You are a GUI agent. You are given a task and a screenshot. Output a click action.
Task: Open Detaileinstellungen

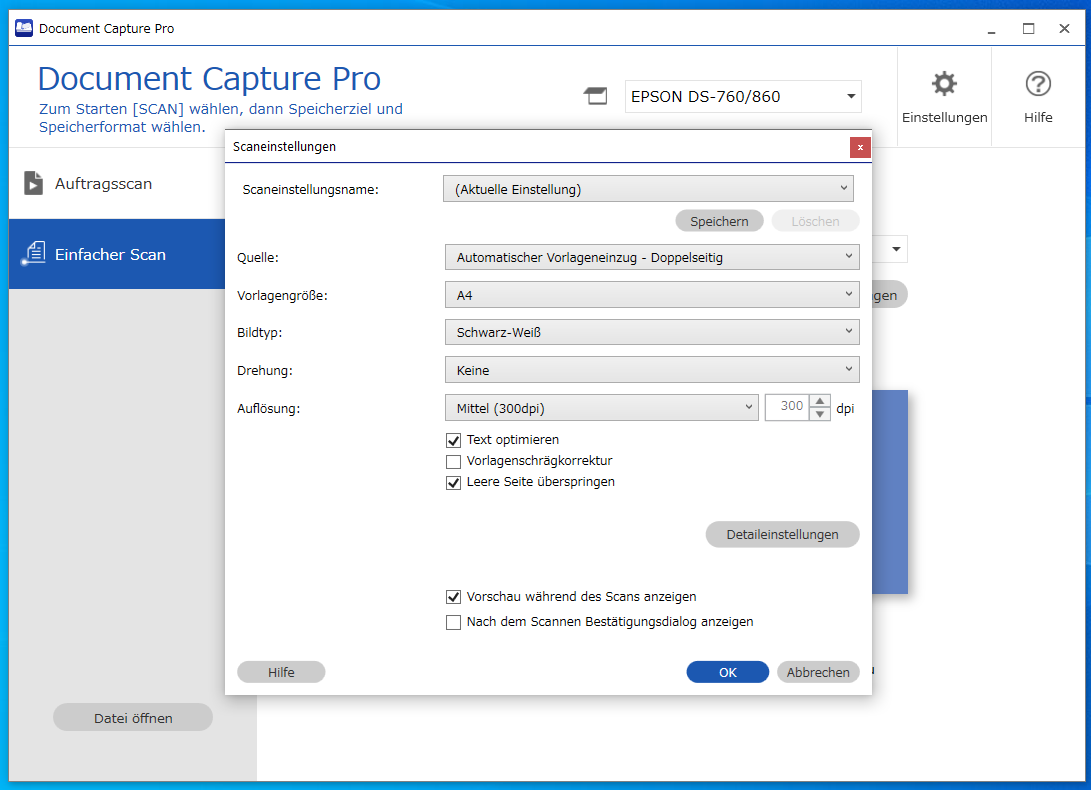click(782, 535)
